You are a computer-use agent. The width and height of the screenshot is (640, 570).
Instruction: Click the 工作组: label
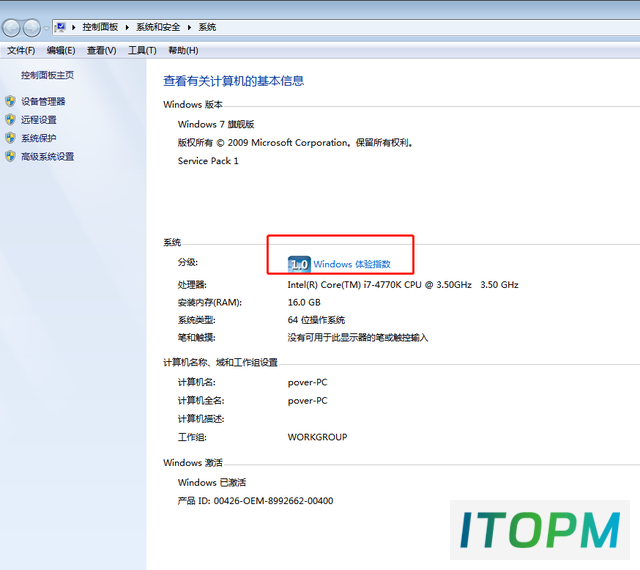(192, 438)
